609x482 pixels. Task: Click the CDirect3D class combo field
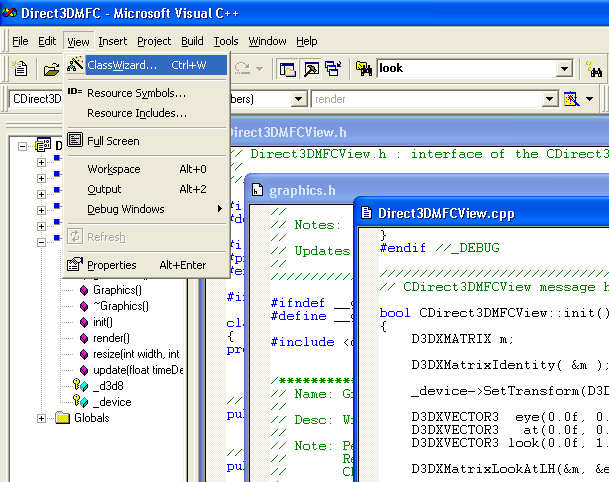coord(37,99)
